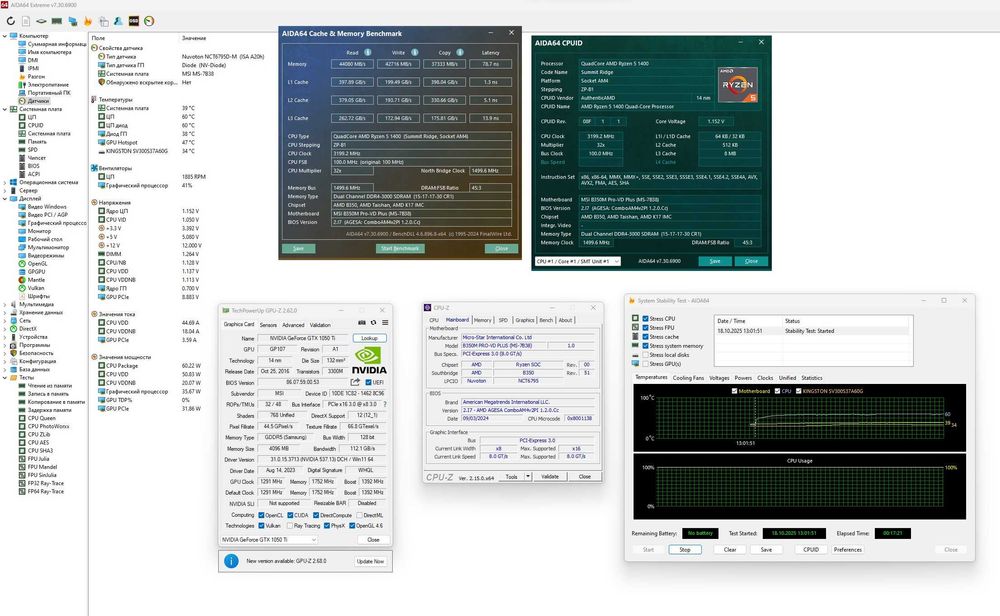Open the SensorPanel gauge icon in AIDA64 toolbar

point(149,21)
